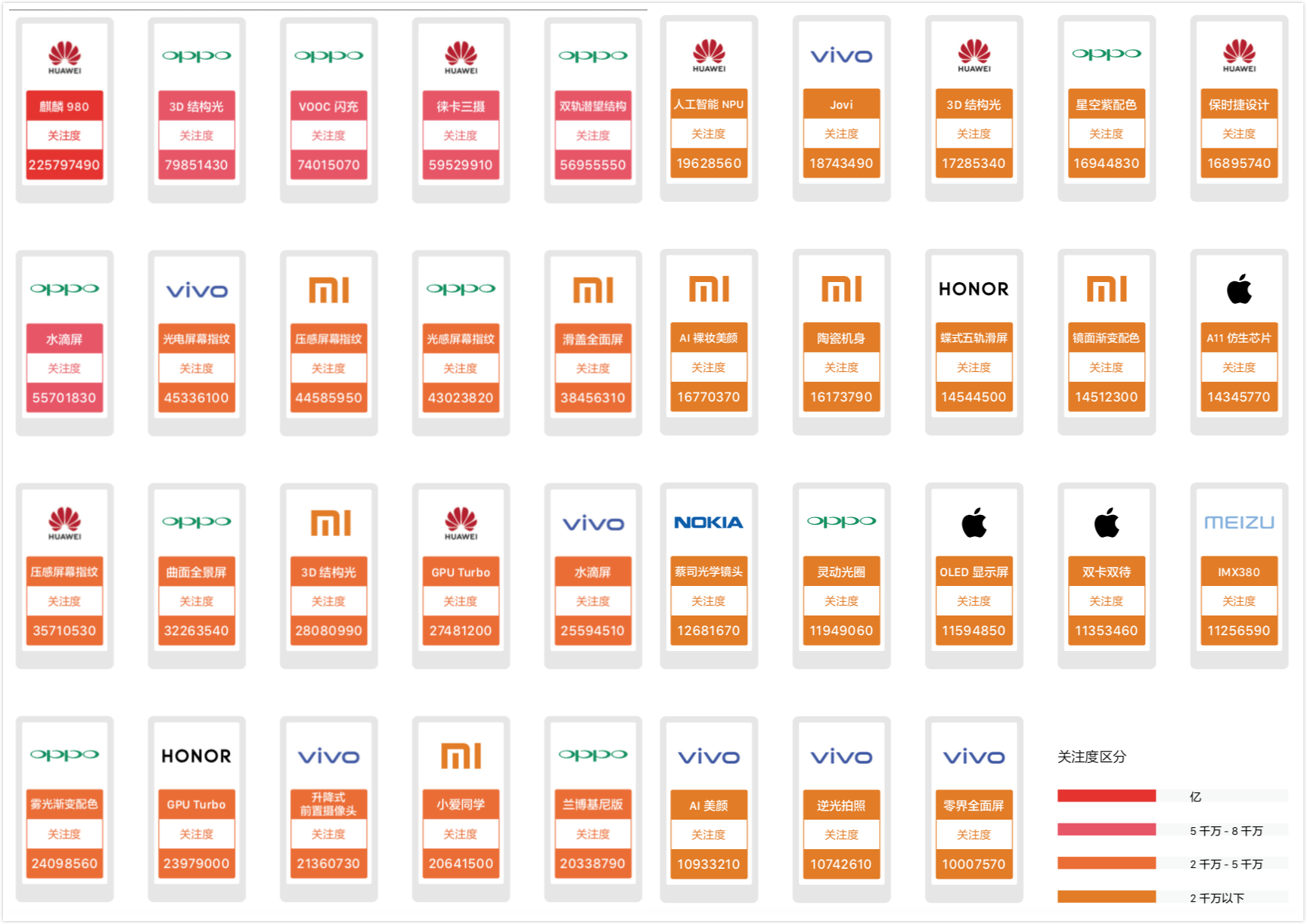Click the vivo logo above Jovi
Viewport: 1307px width, 924px height.
pyautogui.click(x=841, y=56)
